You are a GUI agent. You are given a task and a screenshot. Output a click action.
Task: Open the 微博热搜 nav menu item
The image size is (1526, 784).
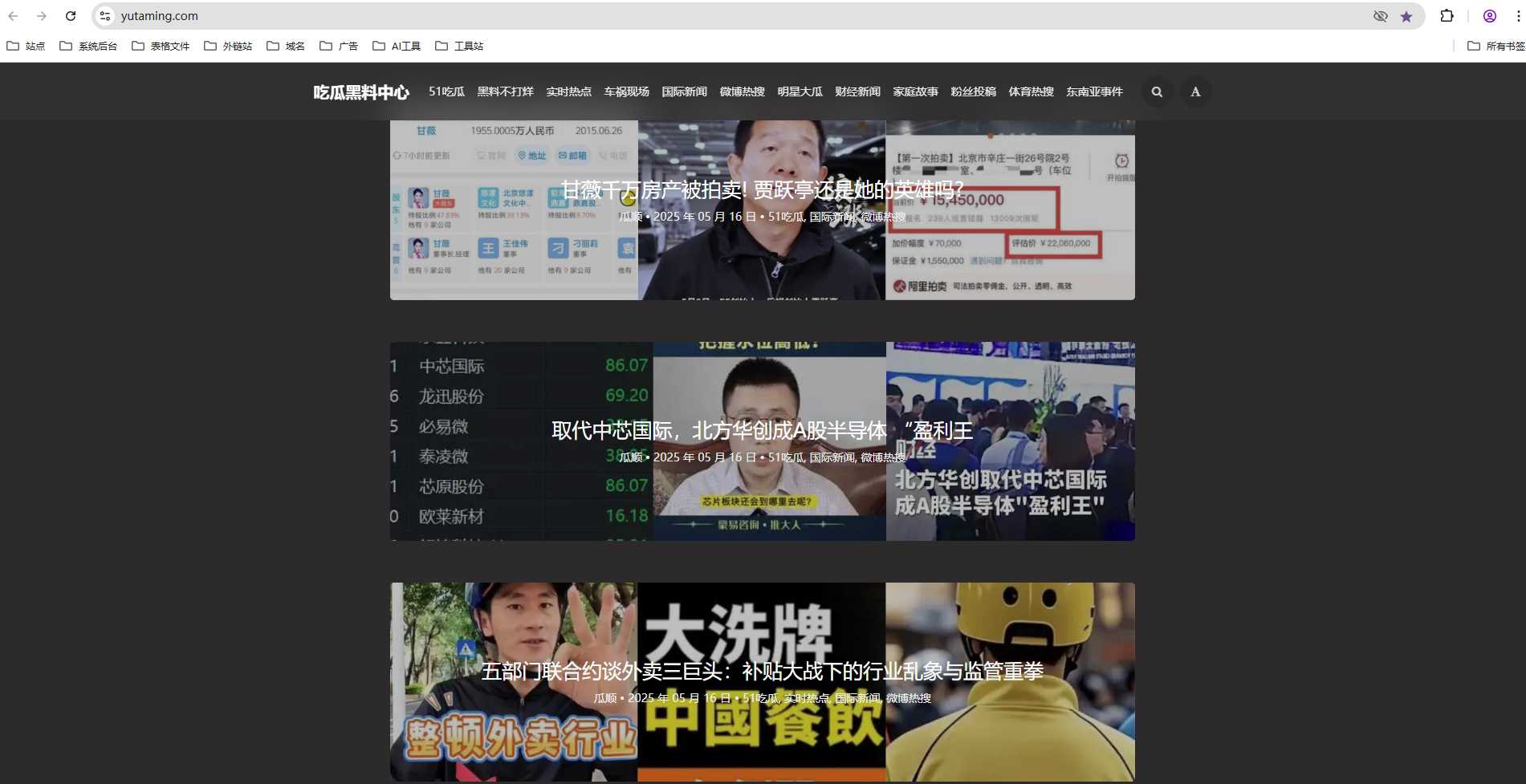(742, 91)
